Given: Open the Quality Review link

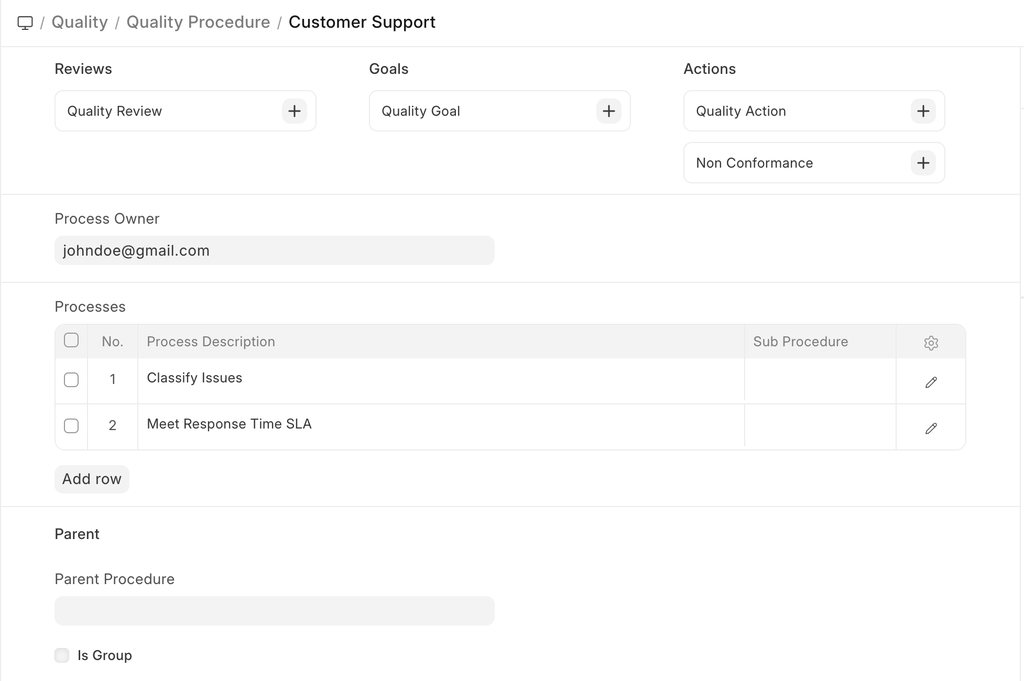Looking at the screenshot, I should coord(115,111).
